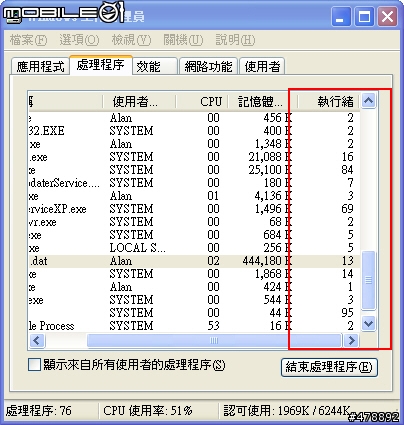Screen dimensions: 404x425
Task: Select the row with 544 K memory
Action: coord(195,300)
